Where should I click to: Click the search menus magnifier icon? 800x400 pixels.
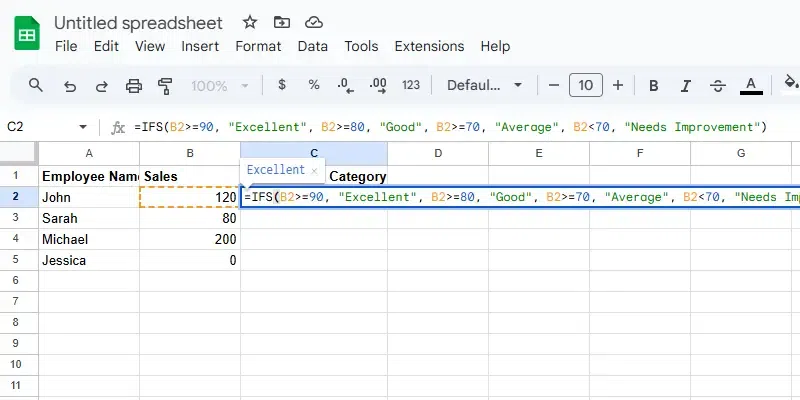click(x=36, y=86)
